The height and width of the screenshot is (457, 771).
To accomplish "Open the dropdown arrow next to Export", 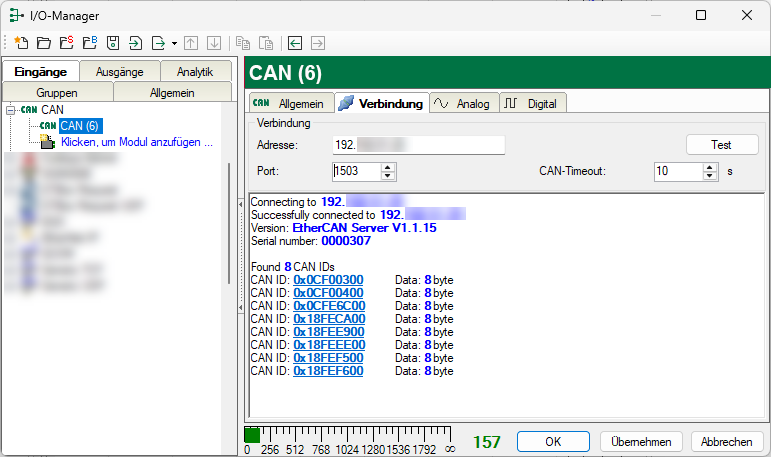I will (x=174, y=43).
